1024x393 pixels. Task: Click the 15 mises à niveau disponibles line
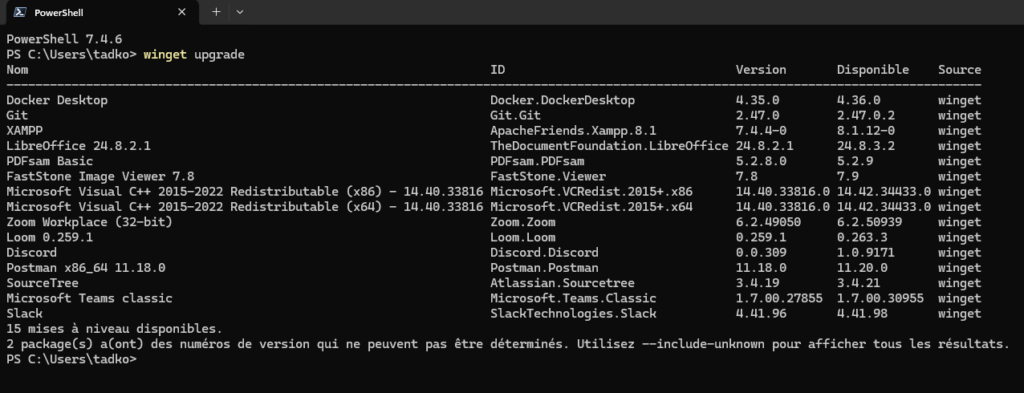coord(114,328)
